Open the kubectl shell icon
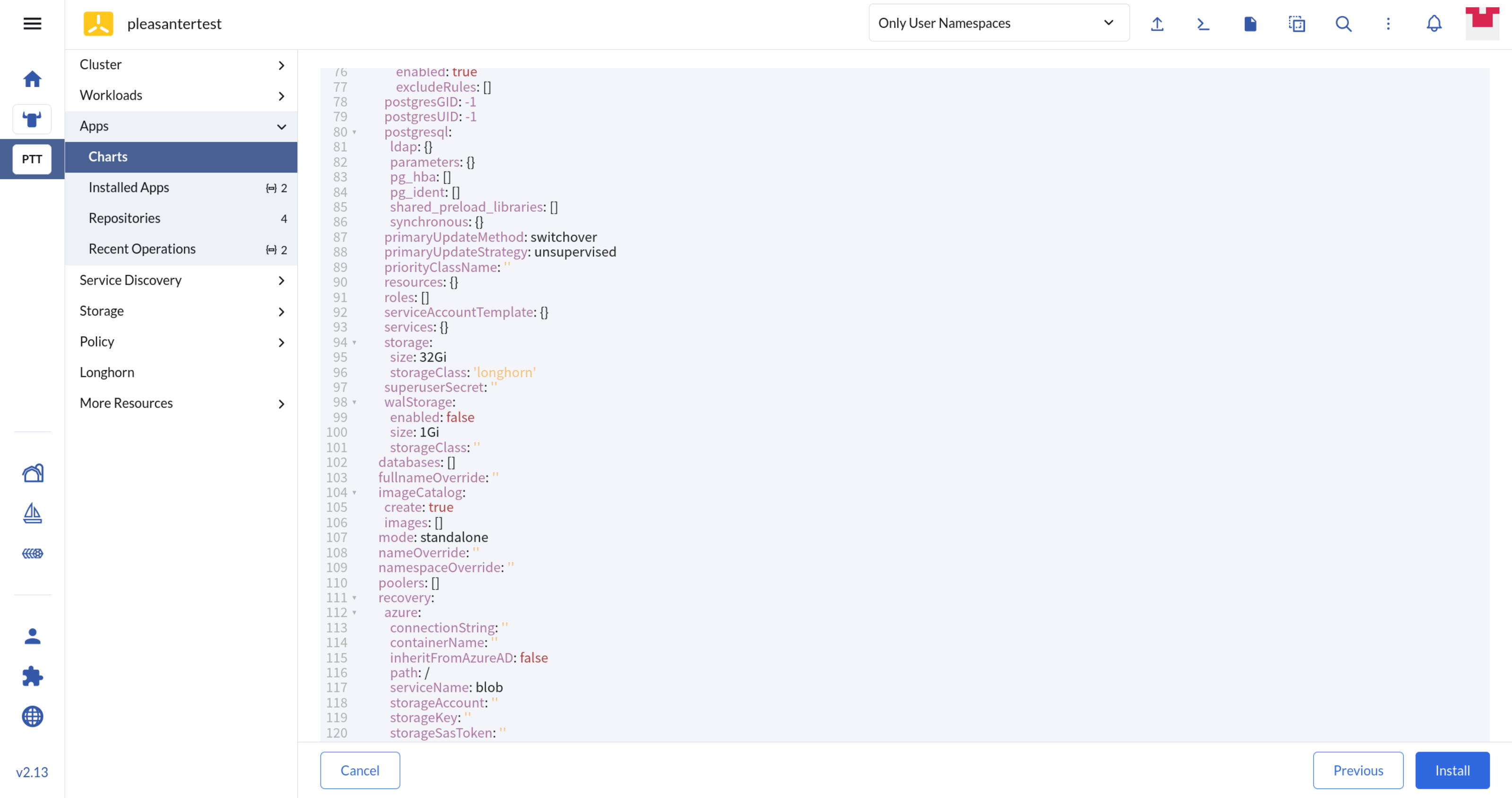 (x=1203, y=24)
